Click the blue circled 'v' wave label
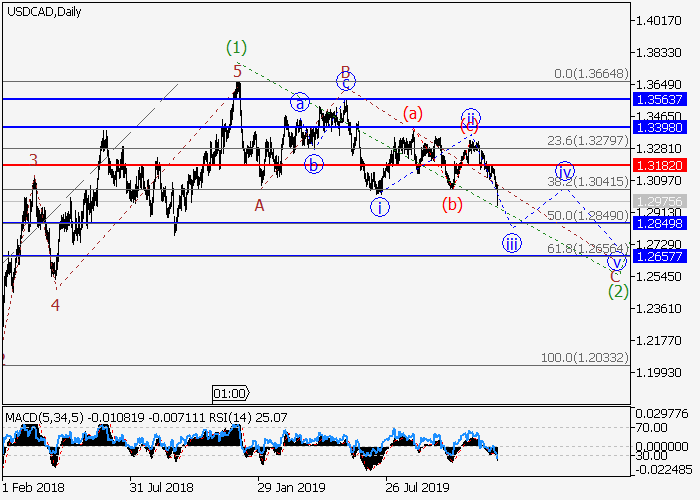This screenshot has height=500, width=700. click(x=616, y=263)
